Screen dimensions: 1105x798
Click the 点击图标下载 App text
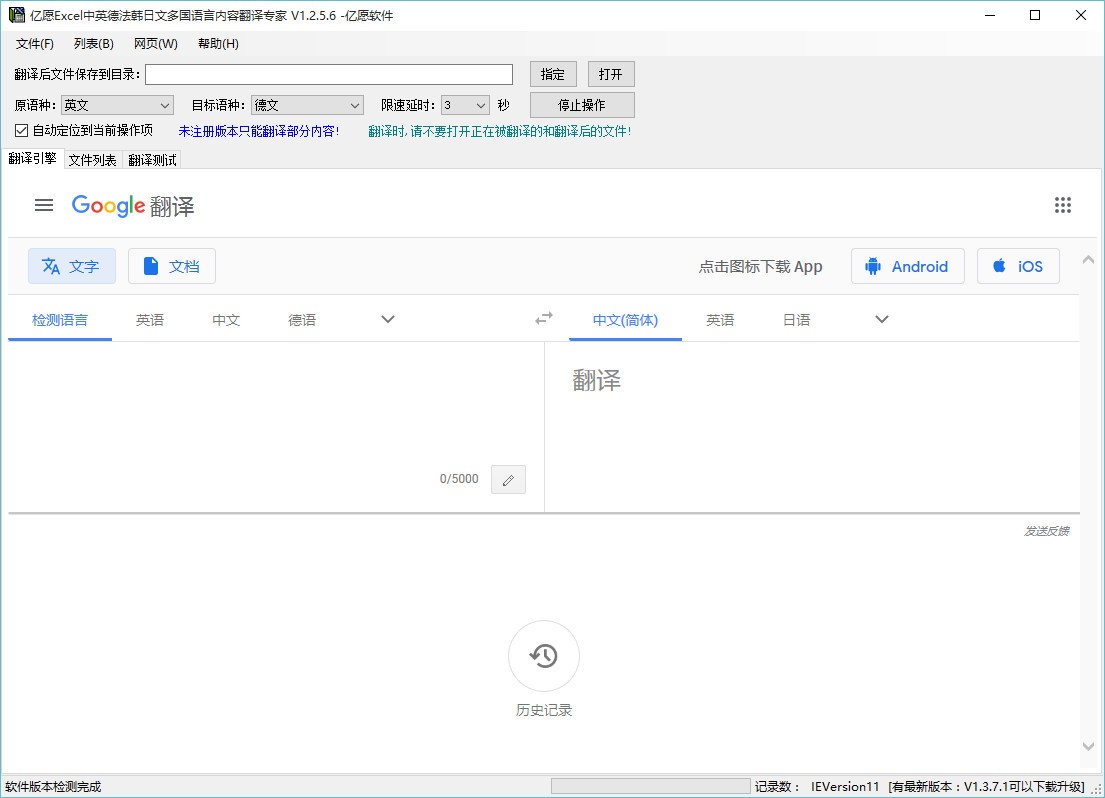[760, 266]
